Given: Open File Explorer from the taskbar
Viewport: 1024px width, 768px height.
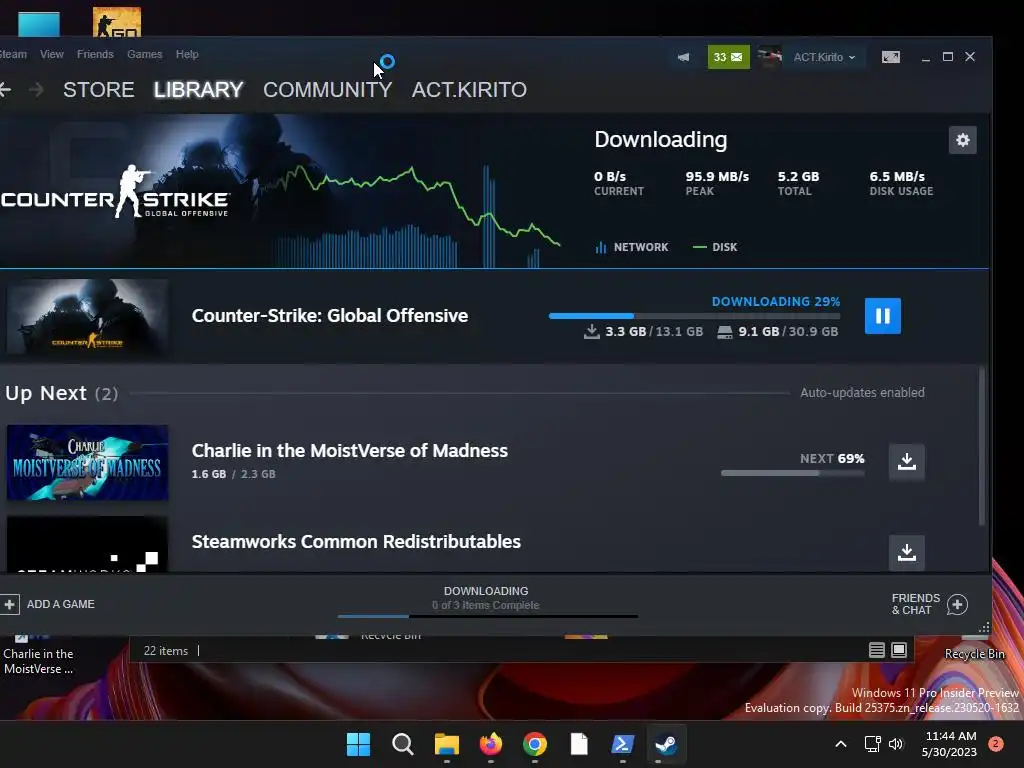Looking at the screenshot, I should [447, 744].
